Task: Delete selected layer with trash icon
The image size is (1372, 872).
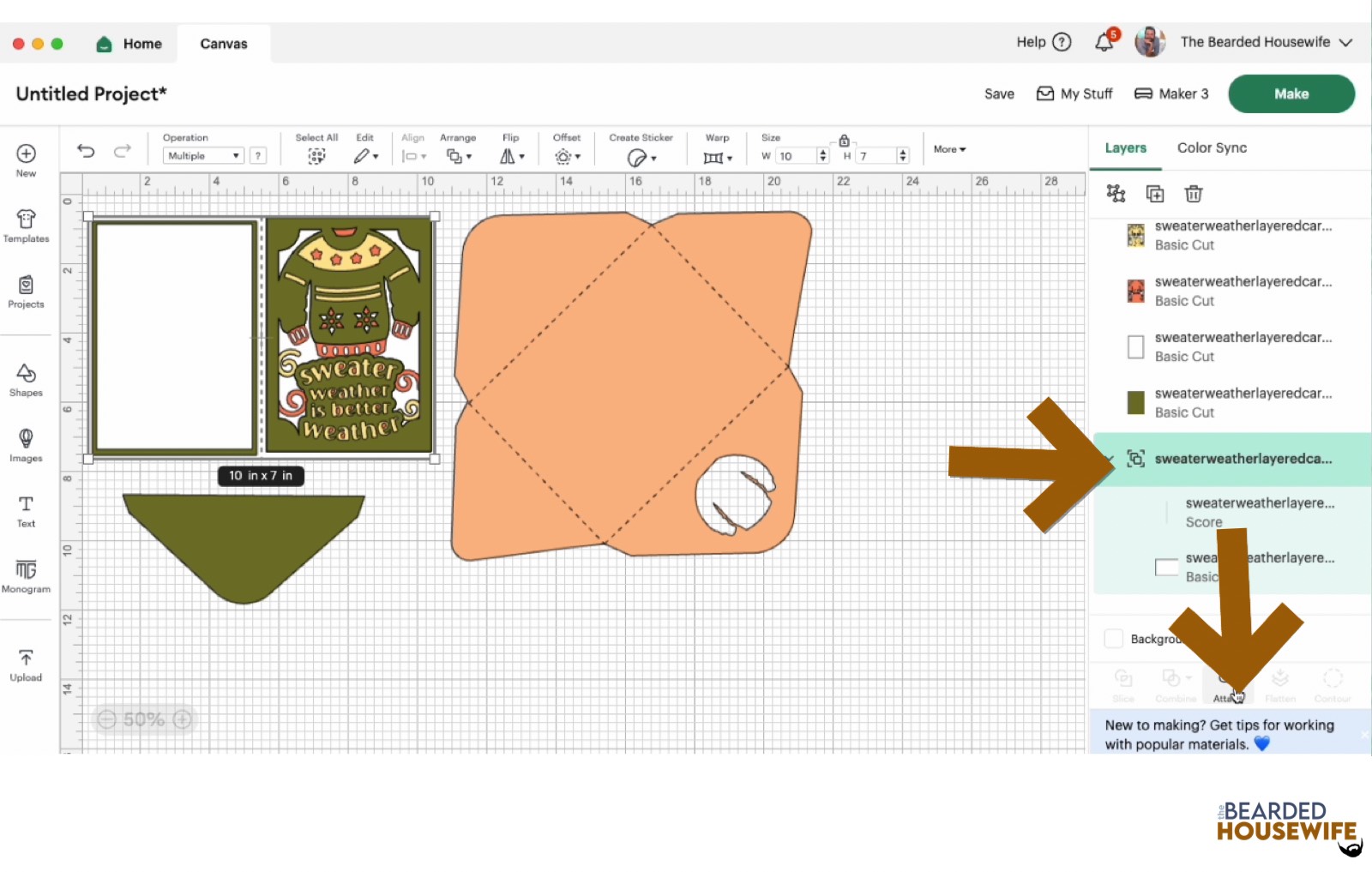Action: (x=1193, y=194)
